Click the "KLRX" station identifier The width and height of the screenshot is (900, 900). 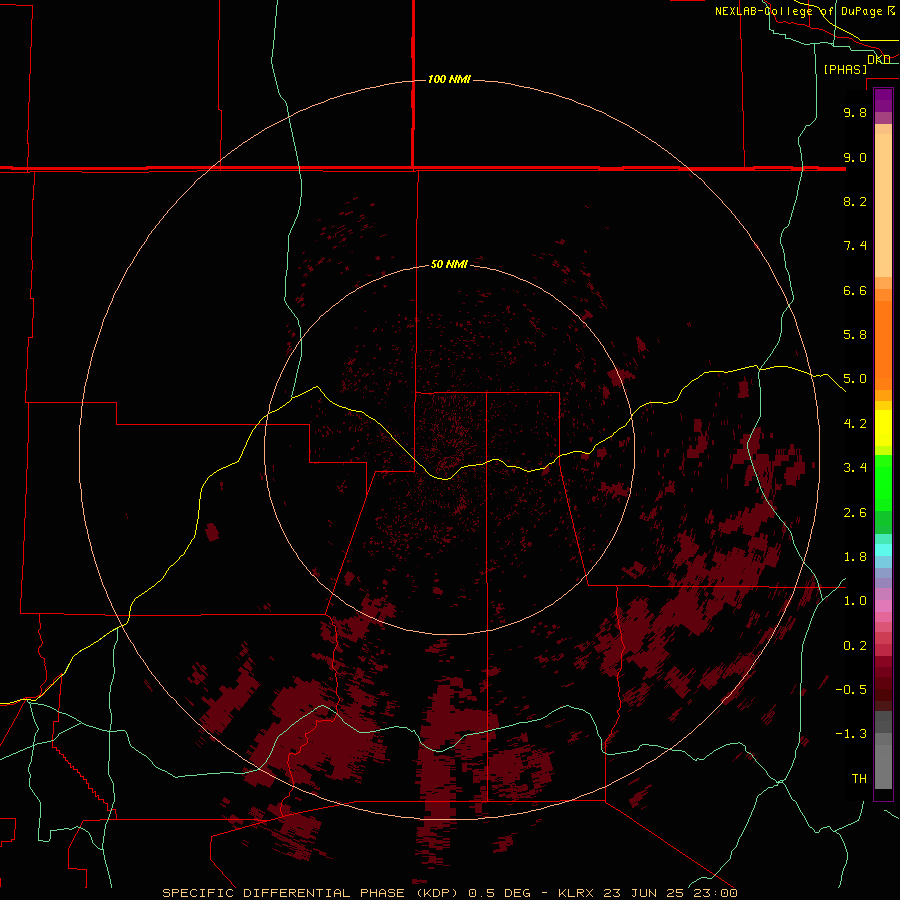pyautogui.click(x=577, y=893)
